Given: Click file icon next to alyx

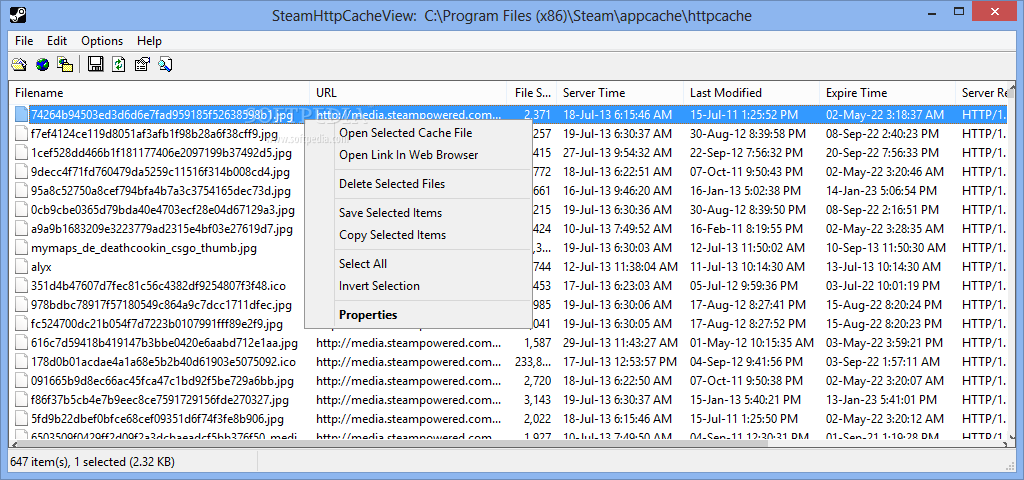Looking at the screenshot, I should 21,267.
